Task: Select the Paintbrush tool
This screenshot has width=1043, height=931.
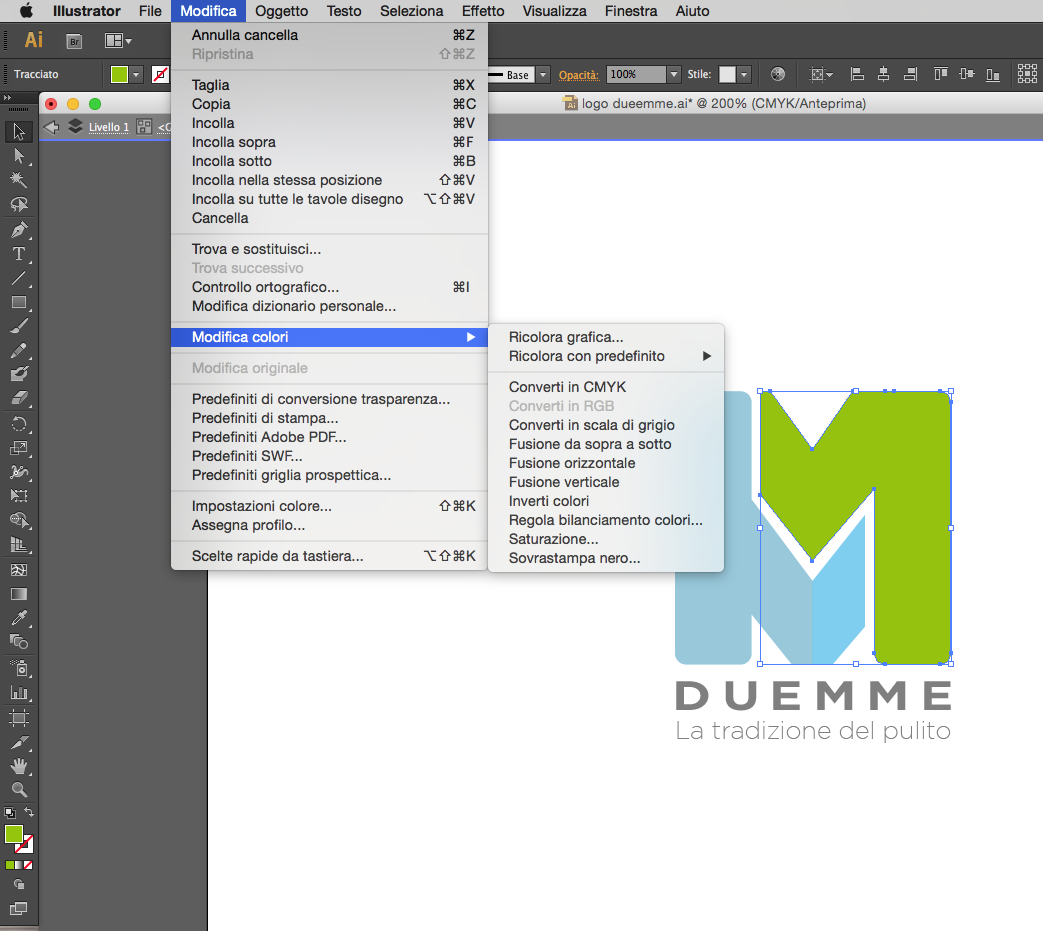Action: pyautogui.click(x=19, y=327)
